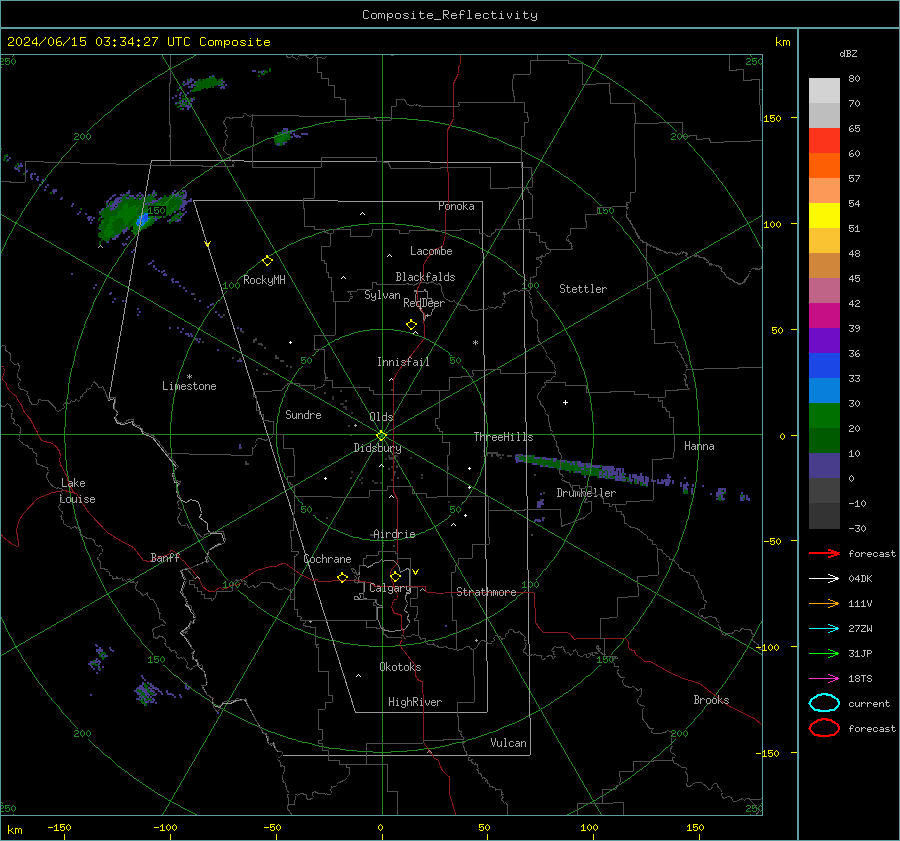900x841 pixels.
Task: Click the Ponoka town label
Action: click(456, 206)
